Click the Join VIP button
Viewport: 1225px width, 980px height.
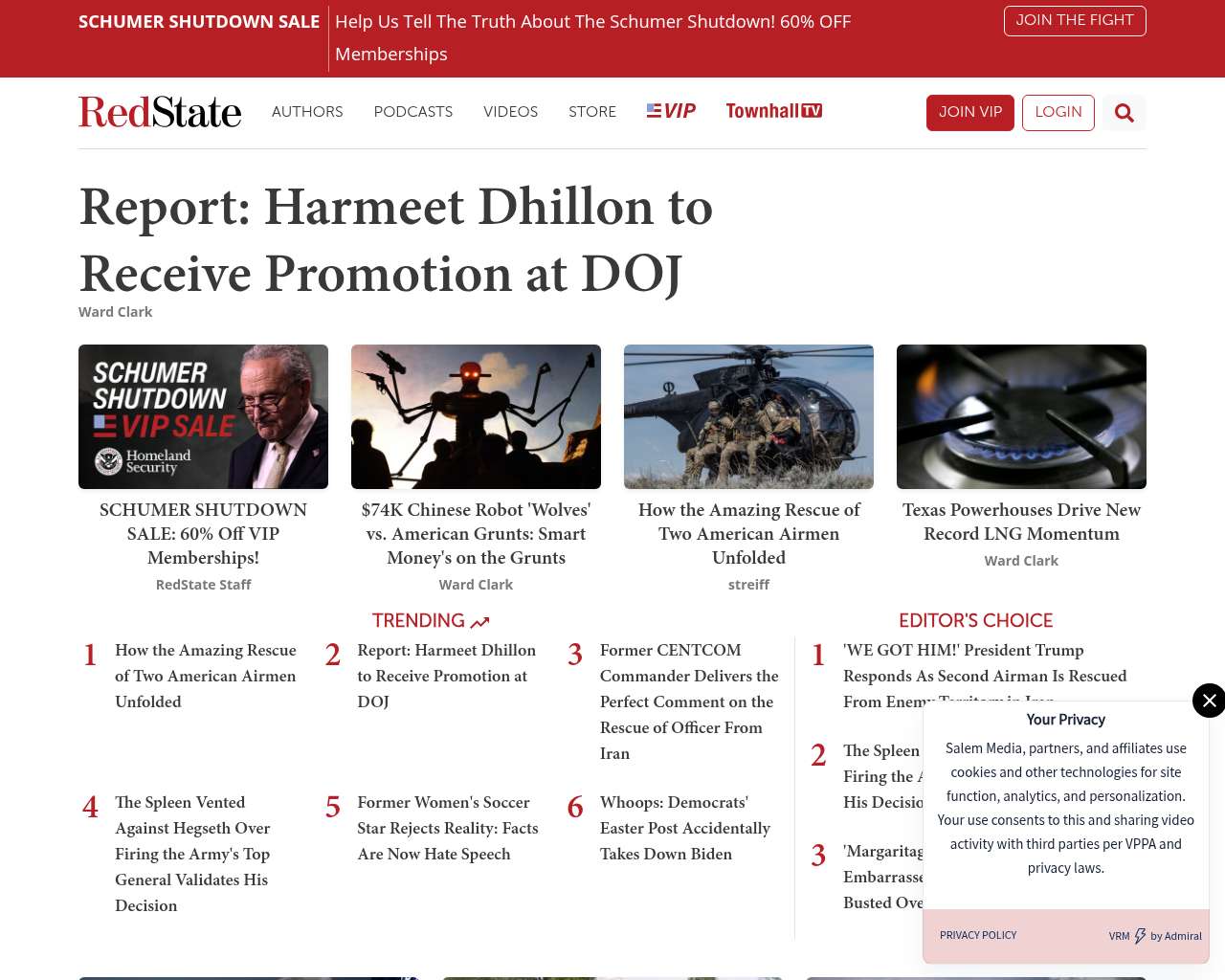970,113
